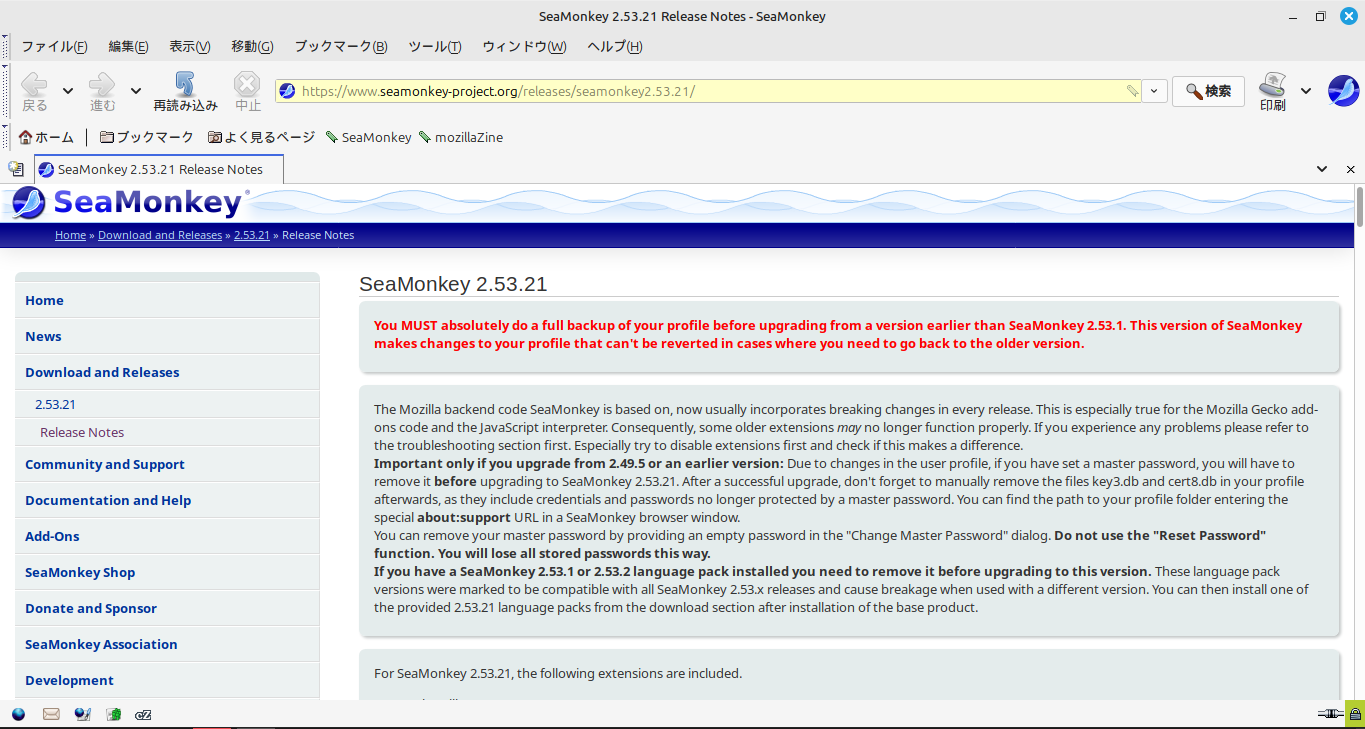Click the green padlock security icon

(1354, 714)
